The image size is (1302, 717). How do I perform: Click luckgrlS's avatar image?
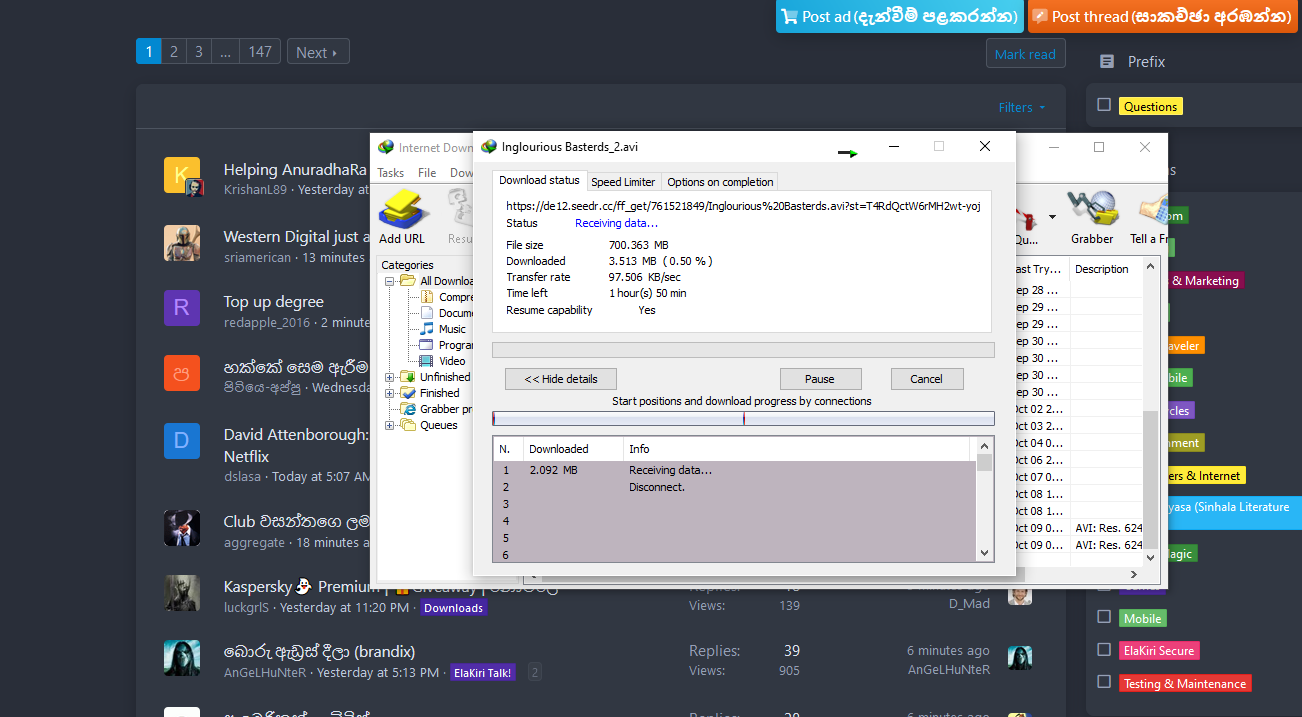click(182, 593)
